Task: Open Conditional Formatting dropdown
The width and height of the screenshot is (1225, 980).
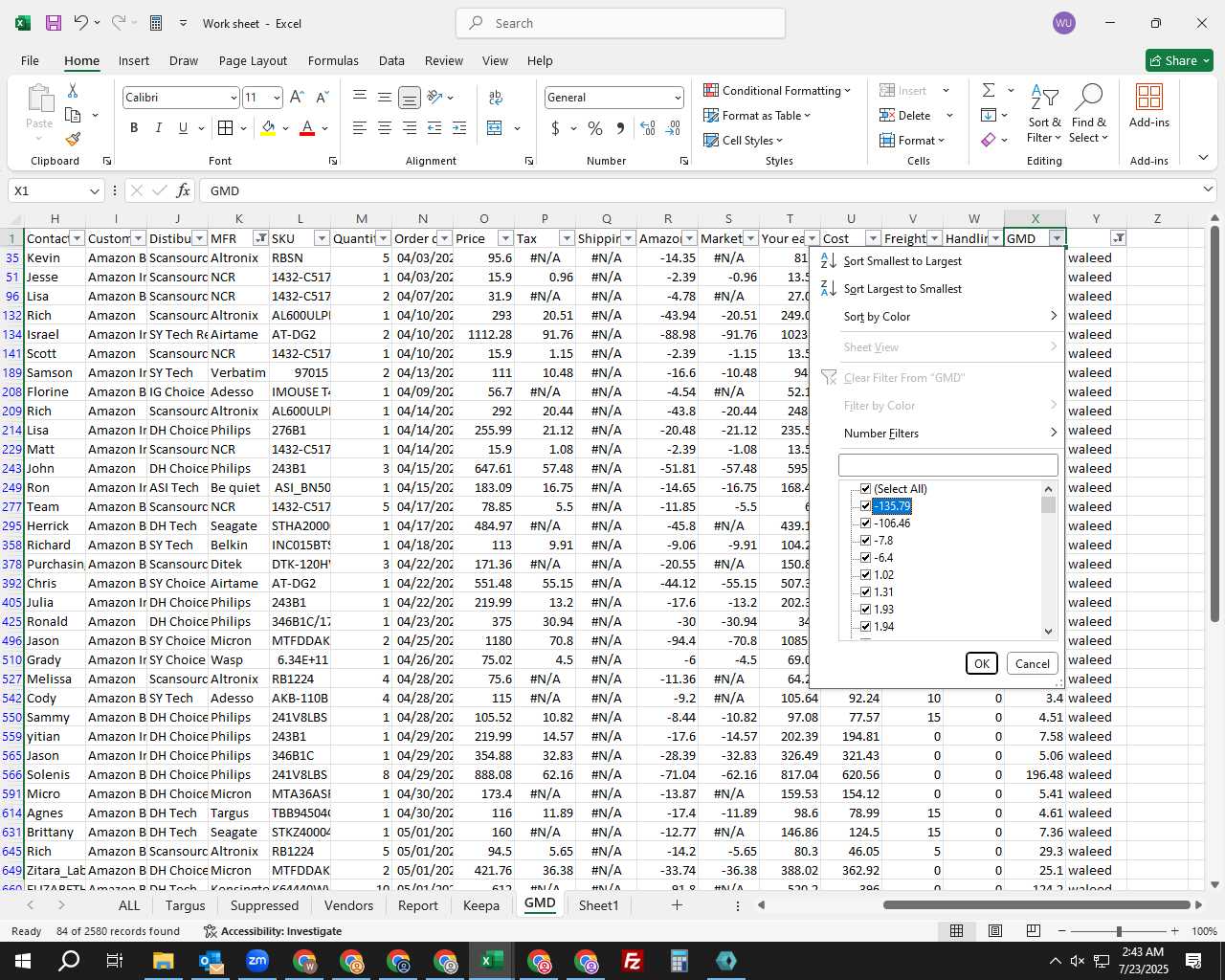Action: [776, 90]
